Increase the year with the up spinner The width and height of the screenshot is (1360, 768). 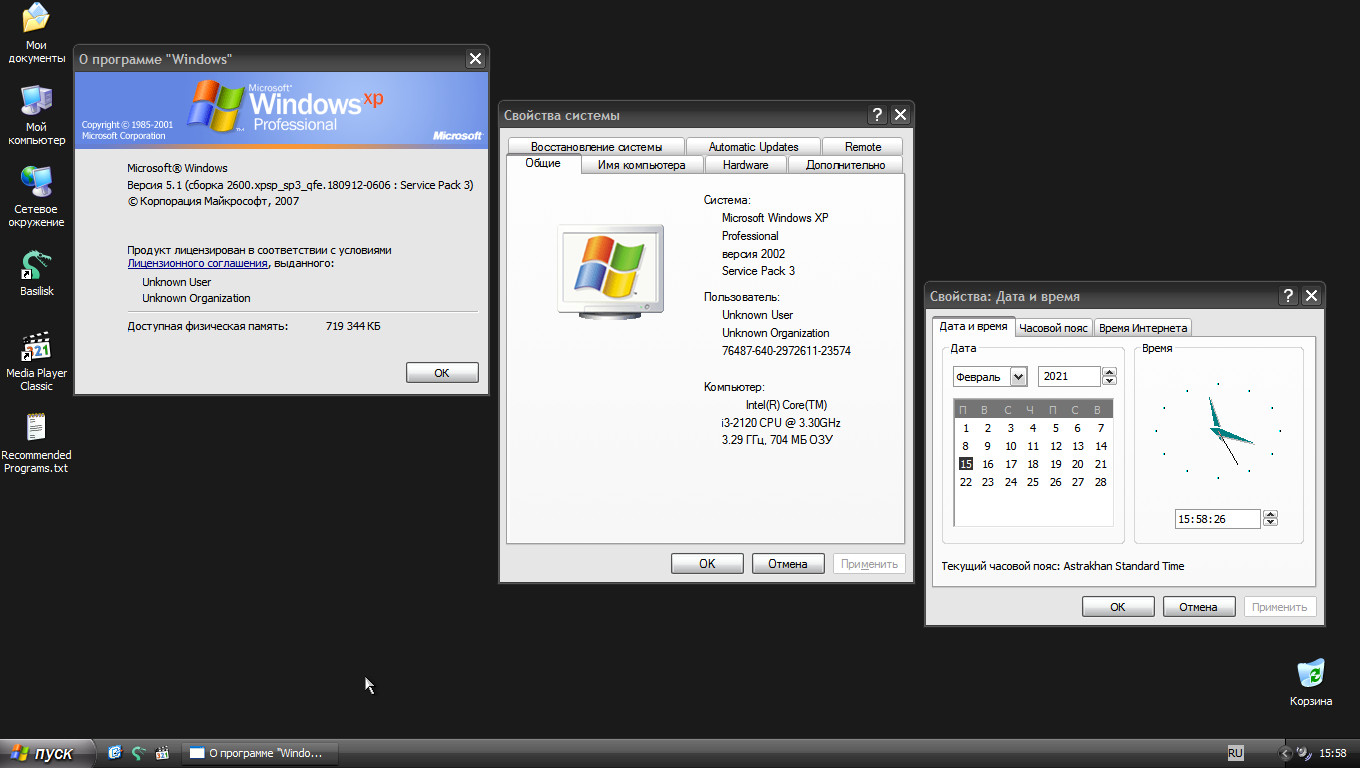(x=1109, y=372)
